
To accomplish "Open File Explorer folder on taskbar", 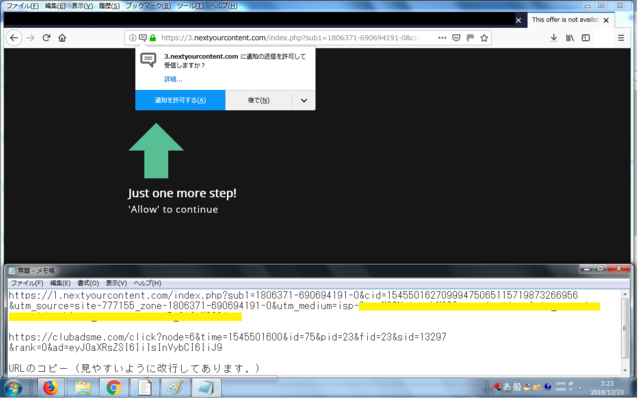I will [x=82, y=387].
